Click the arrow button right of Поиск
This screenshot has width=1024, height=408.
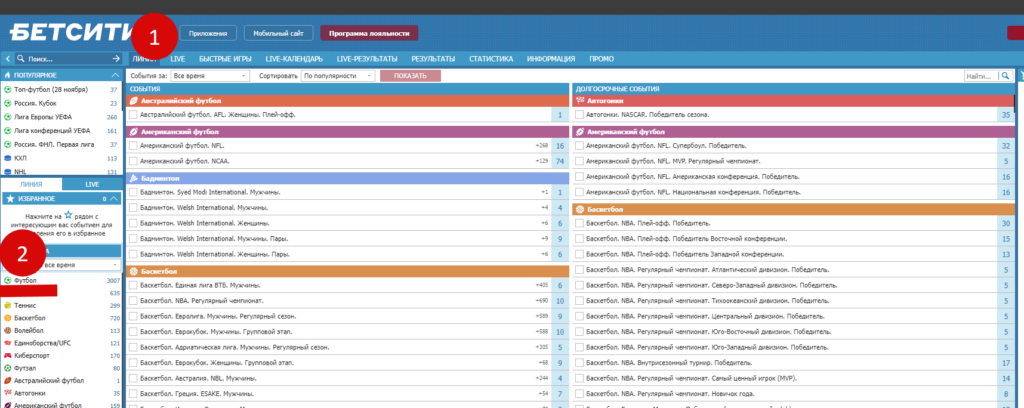tap(116, 59)
